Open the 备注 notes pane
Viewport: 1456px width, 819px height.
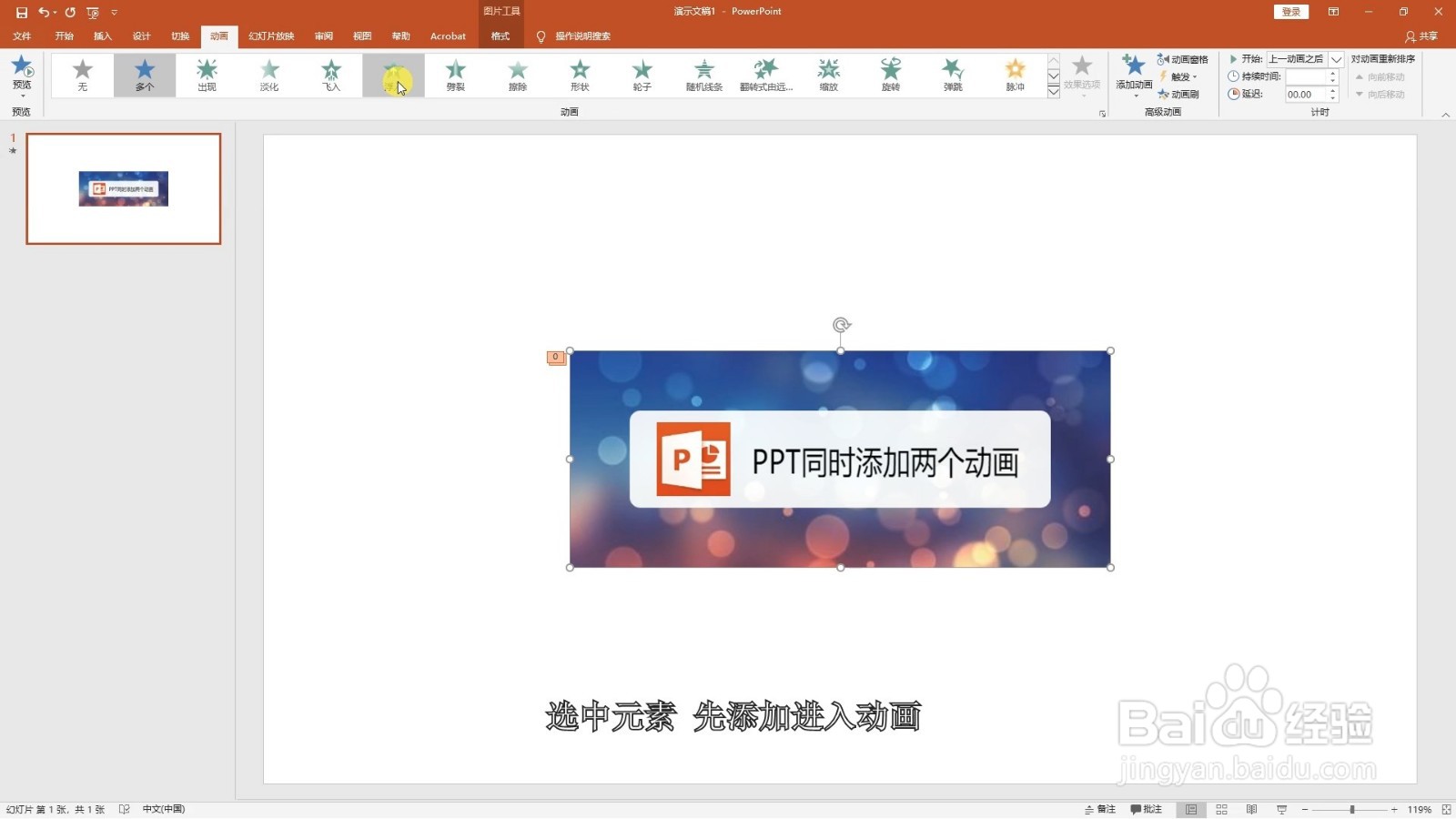tap(1100, 809)
